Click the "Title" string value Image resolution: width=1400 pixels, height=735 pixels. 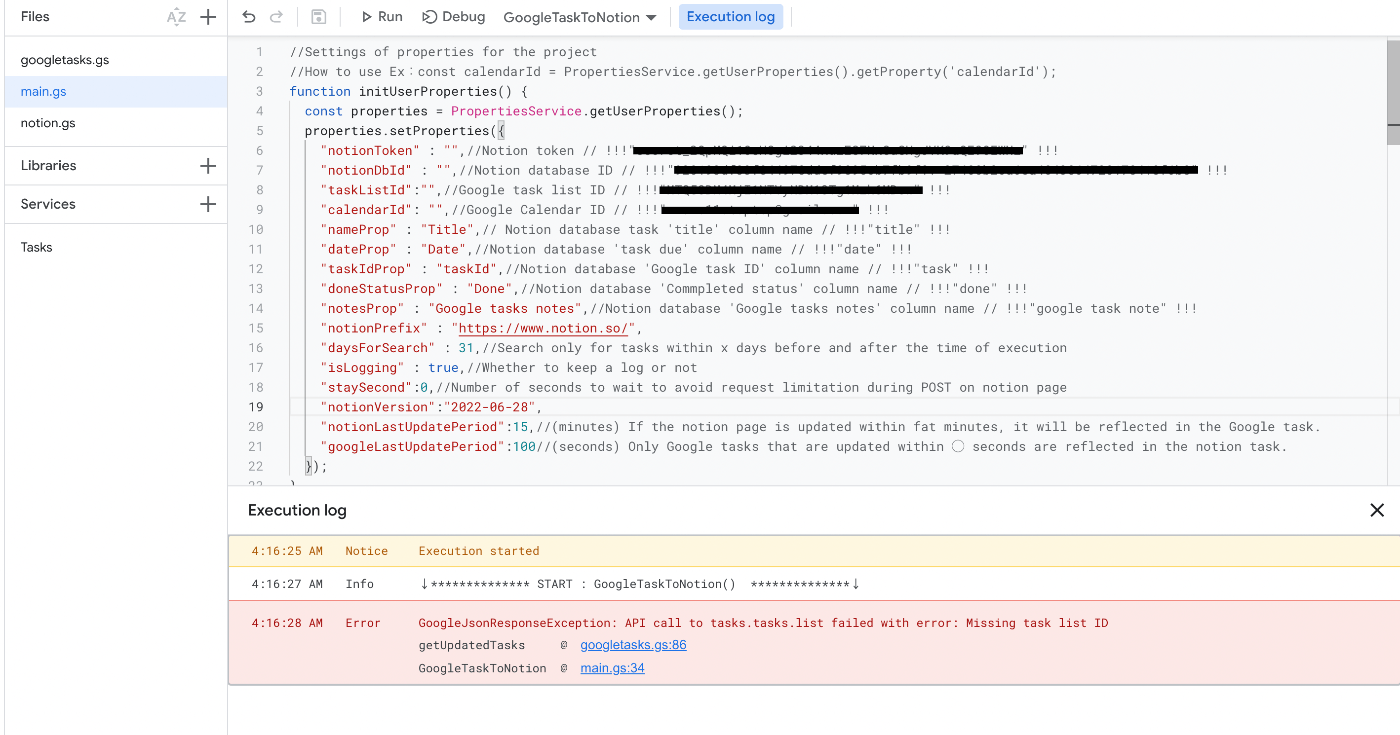coord(447,230)
